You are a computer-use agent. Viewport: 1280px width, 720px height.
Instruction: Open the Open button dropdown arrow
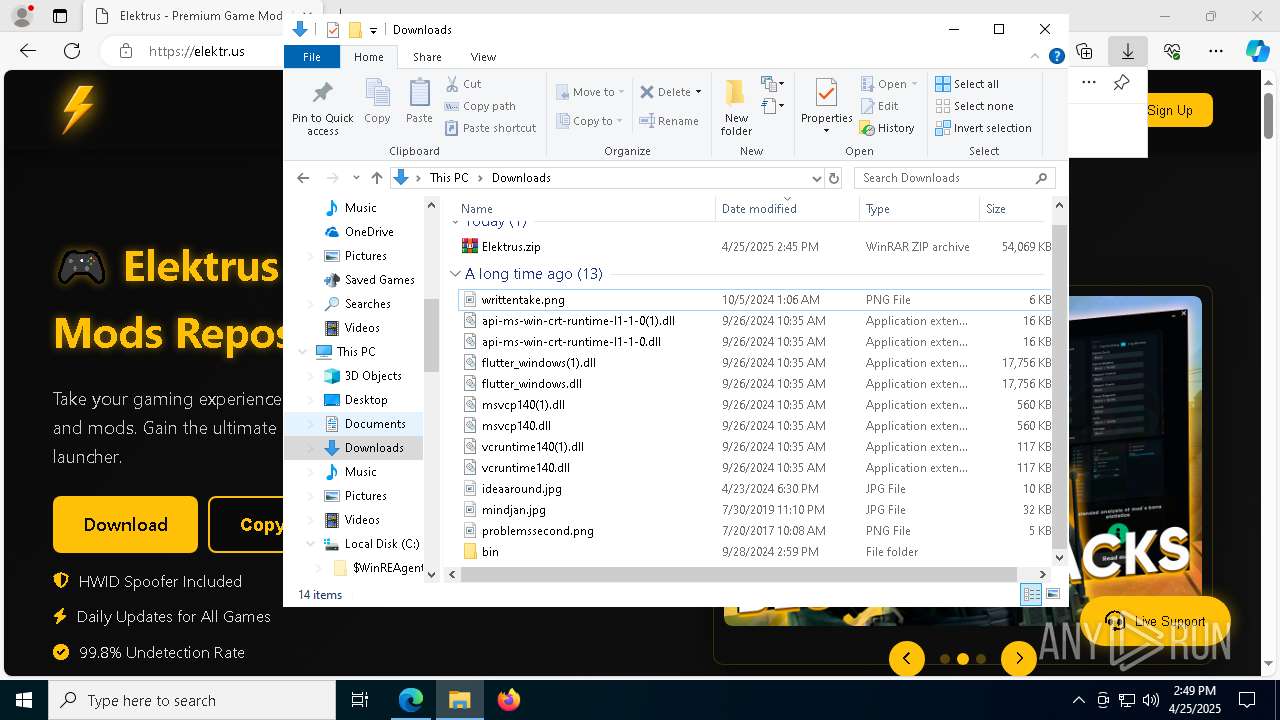coord(914,84)
